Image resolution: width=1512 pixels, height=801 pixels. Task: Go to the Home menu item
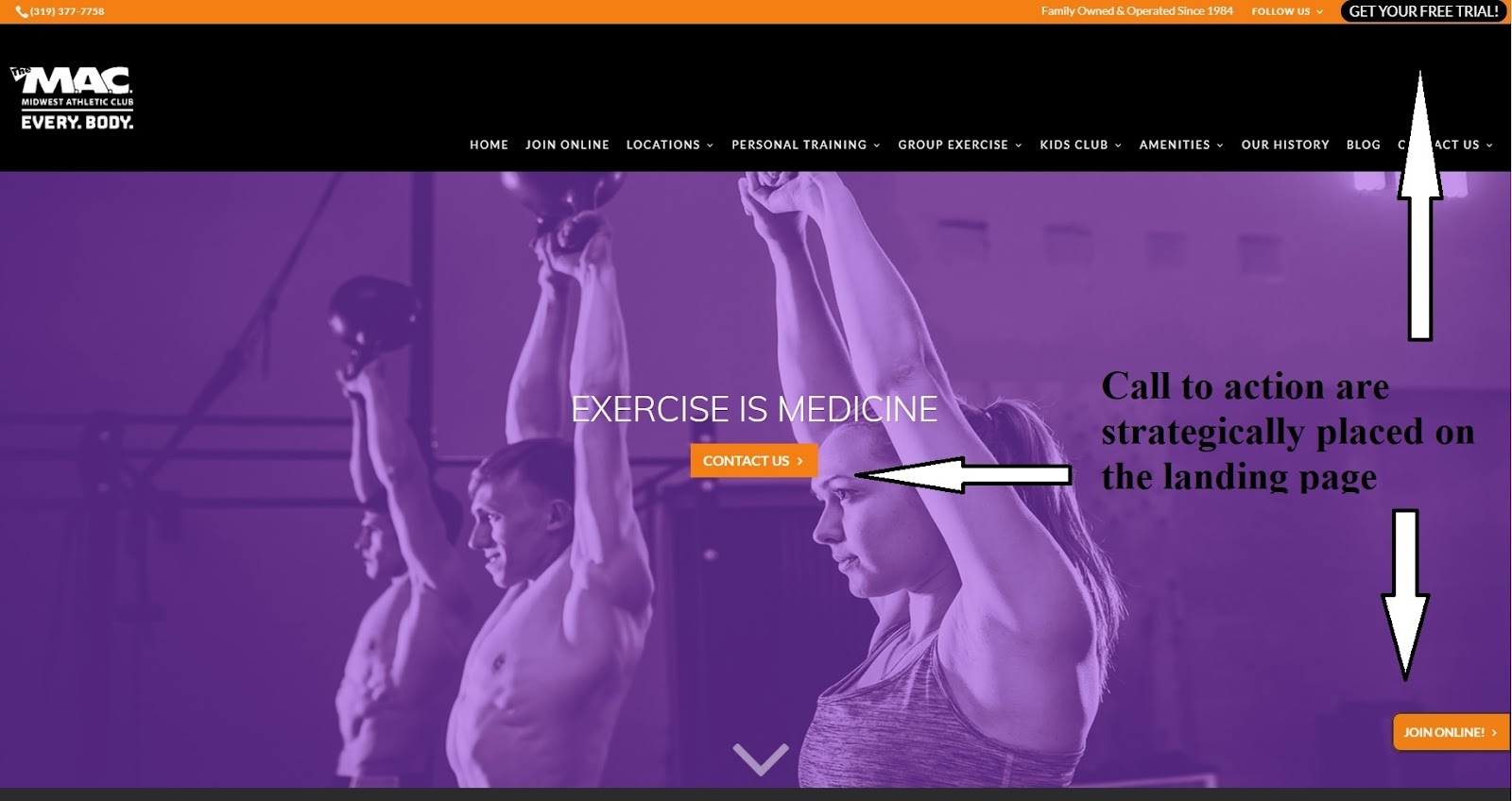489,145
